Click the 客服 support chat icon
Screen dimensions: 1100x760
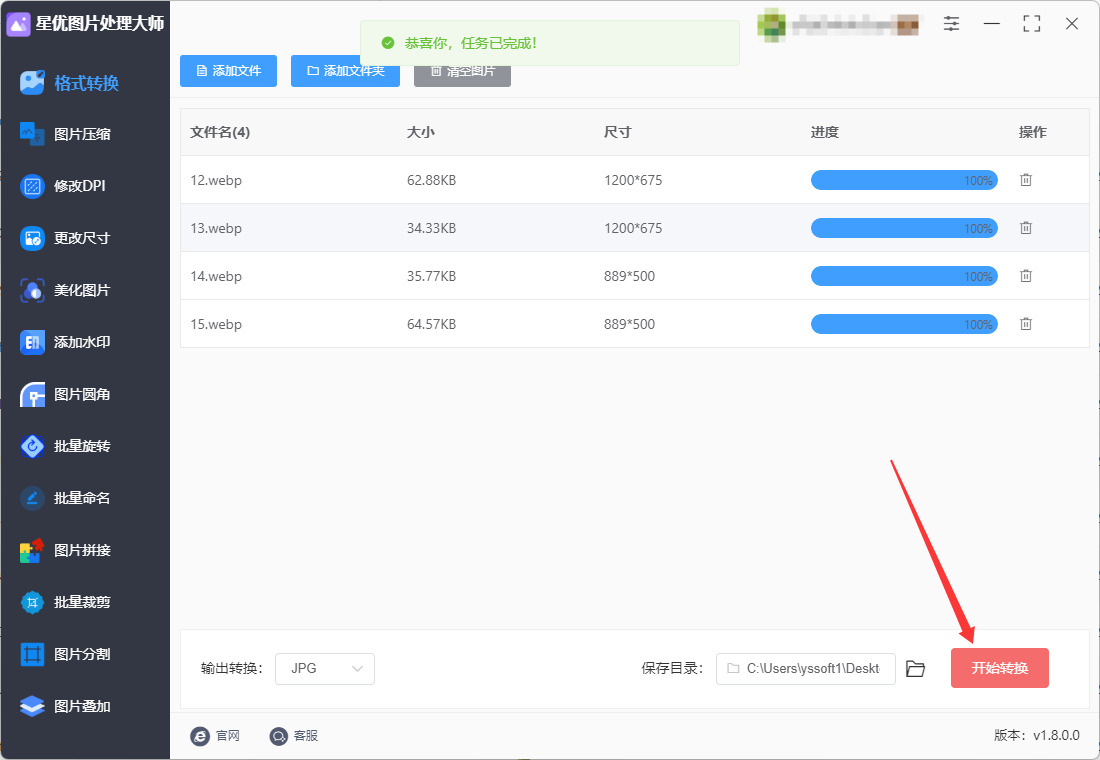pyautogui.click(x=279, y=735)
